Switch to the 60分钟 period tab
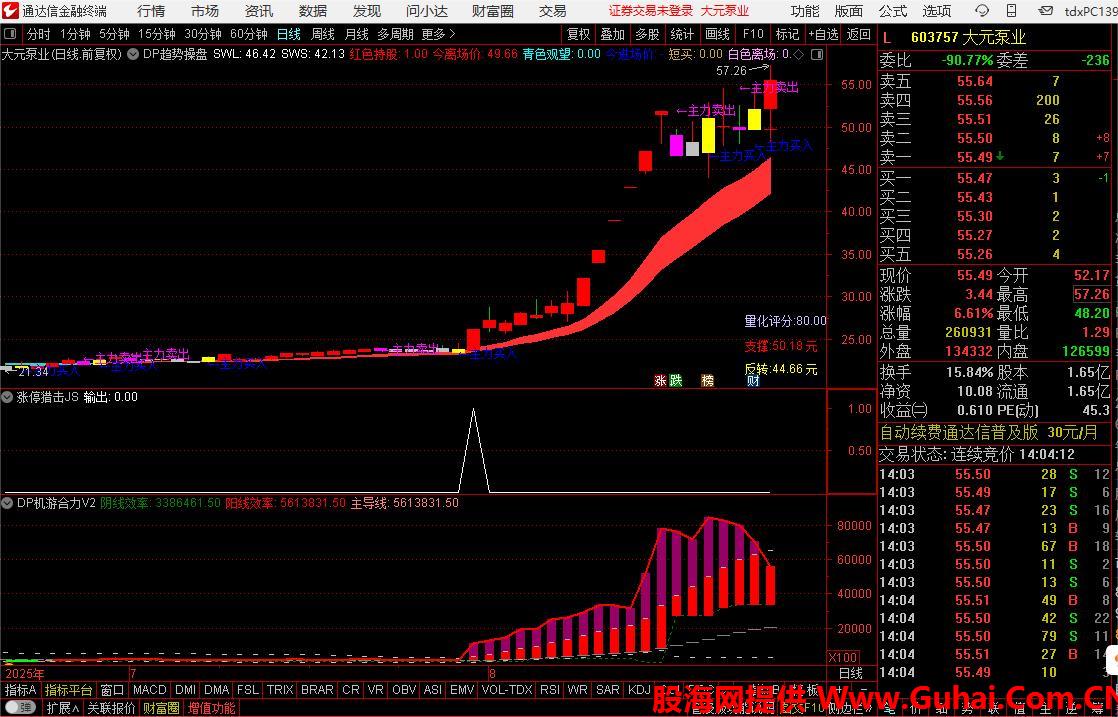 coord(249,33)
